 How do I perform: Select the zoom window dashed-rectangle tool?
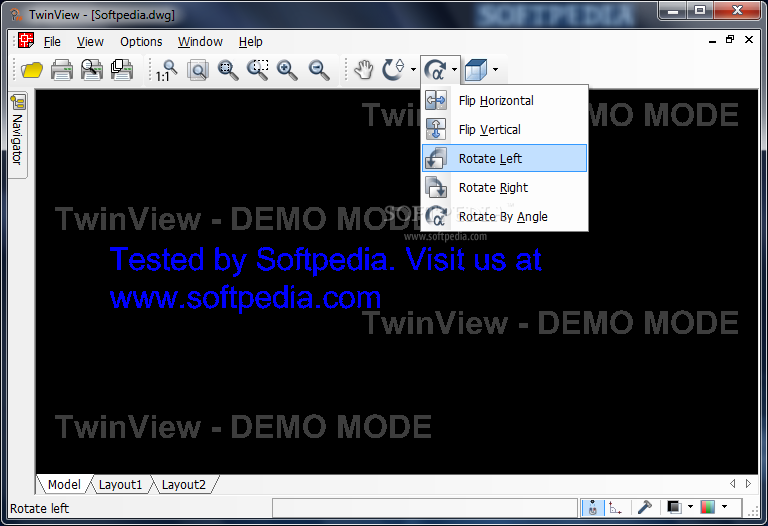pos(258,70)
